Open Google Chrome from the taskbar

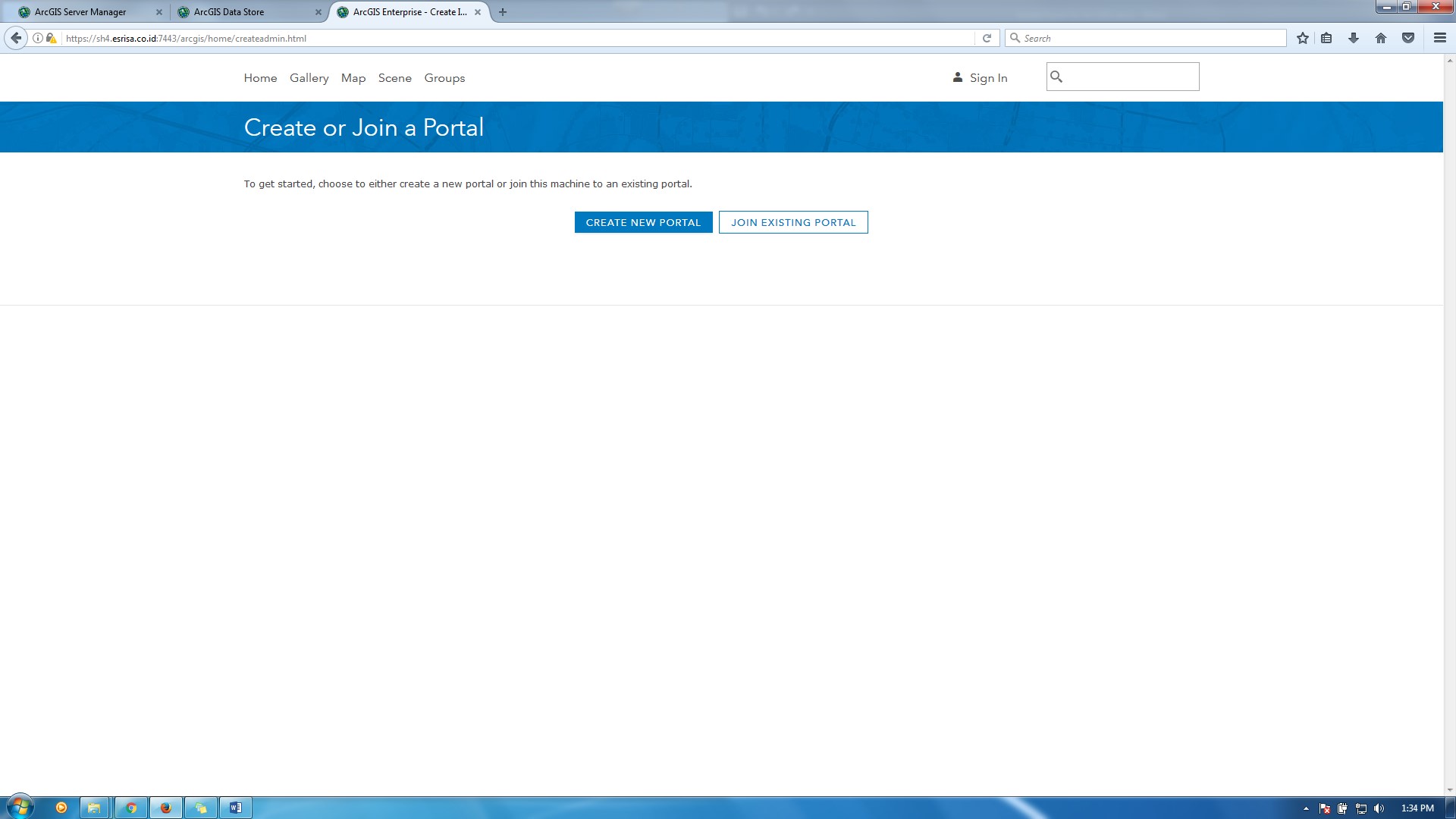point(130,808)
